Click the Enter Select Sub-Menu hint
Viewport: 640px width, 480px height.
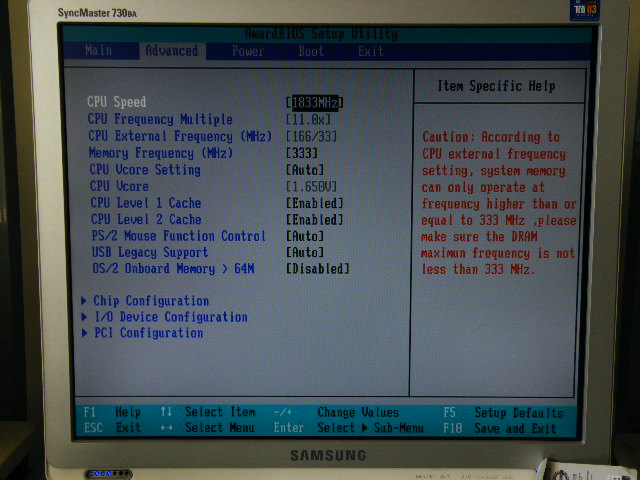click(349, 428)
